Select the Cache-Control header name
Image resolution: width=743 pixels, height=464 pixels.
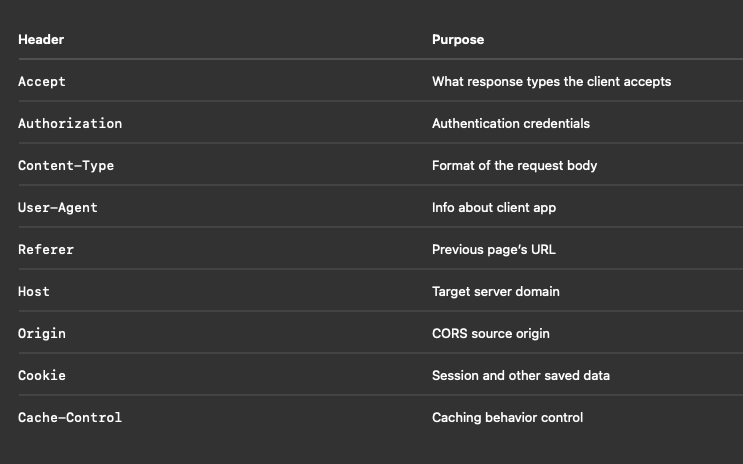pyautogui.click(x=70, y=417)
